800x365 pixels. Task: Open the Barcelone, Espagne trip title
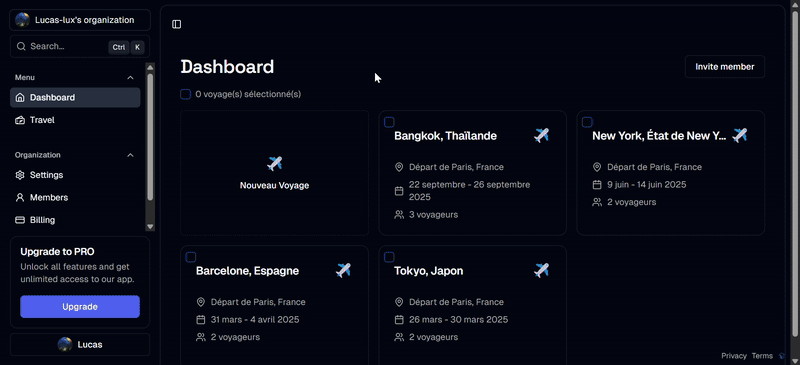tap(247, 271)
